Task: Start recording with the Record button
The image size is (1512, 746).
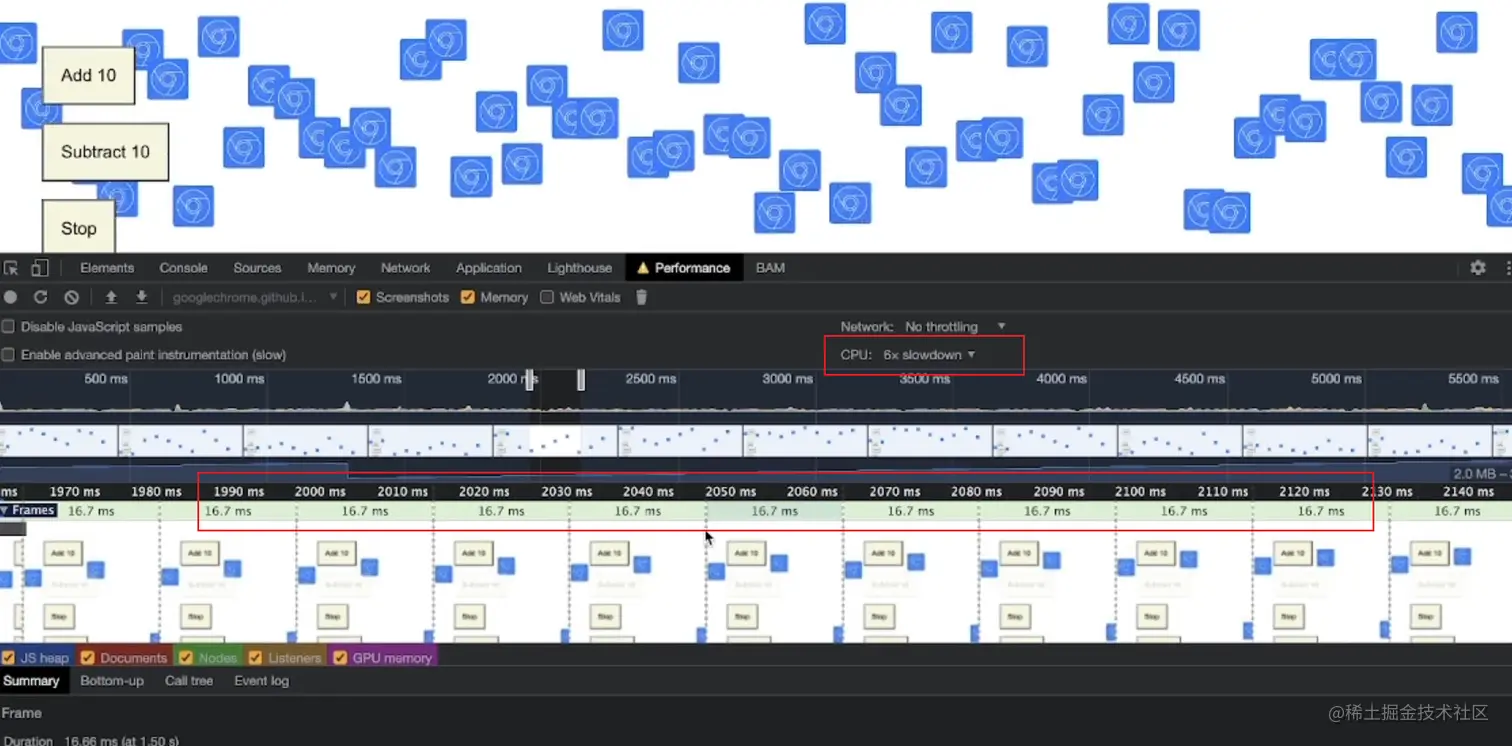Action: point(11,297)
